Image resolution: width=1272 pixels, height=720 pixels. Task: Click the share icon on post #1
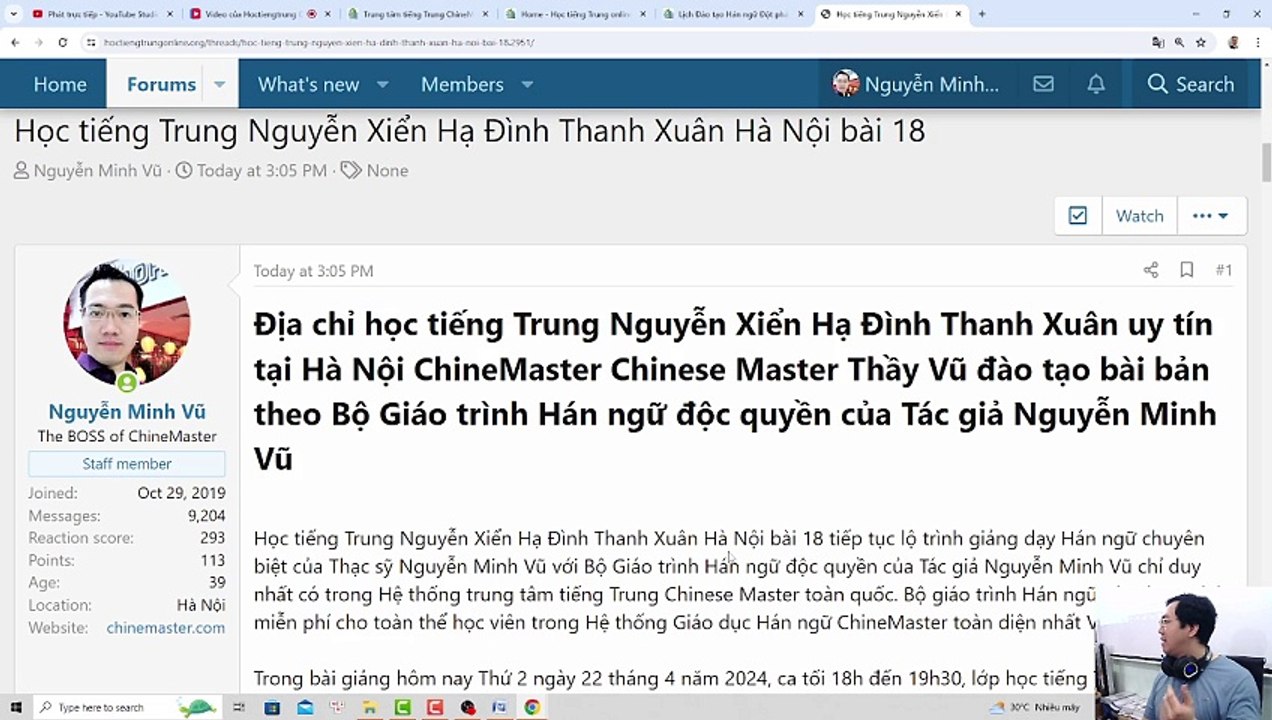coord(1151,270)
